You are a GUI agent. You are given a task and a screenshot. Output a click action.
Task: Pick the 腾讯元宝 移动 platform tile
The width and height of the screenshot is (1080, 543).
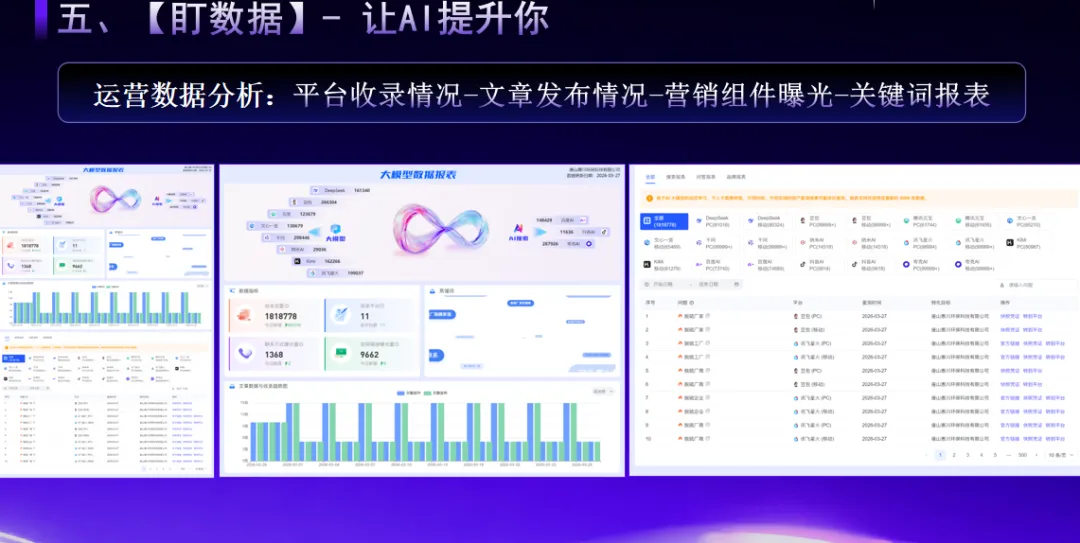(x=973, y=221)
